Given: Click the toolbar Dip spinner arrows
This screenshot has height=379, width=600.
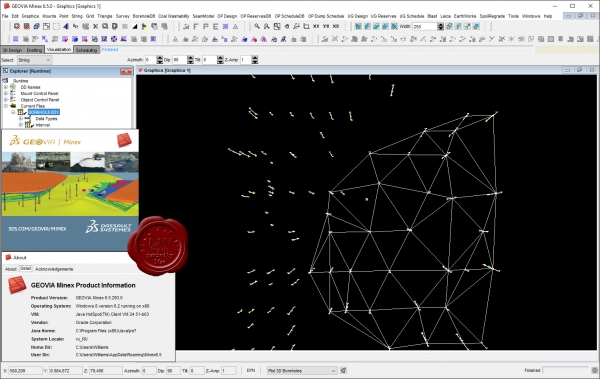Looking at the screenshot, I should point(190,60).
